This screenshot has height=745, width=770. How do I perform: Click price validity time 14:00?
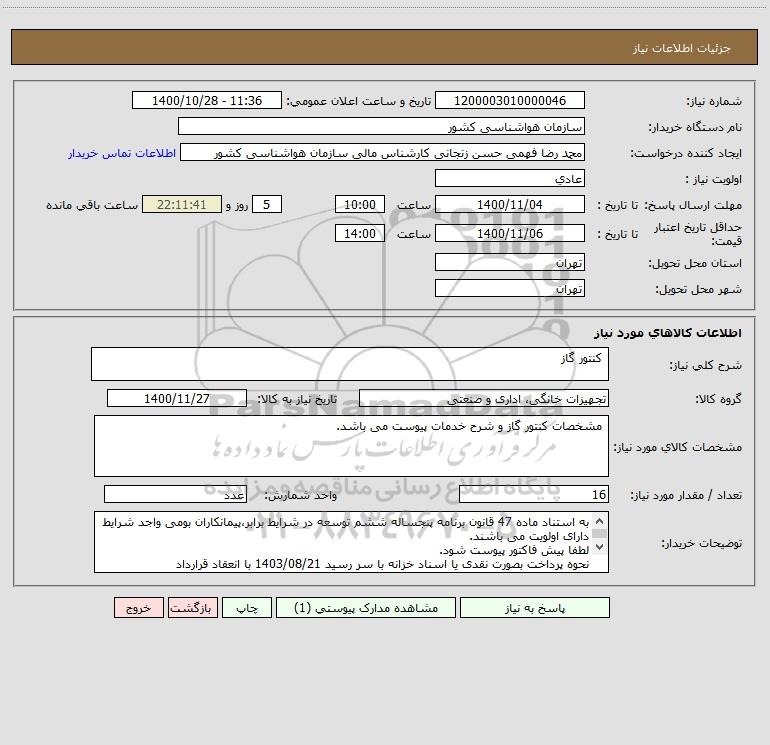coord(359,233)
